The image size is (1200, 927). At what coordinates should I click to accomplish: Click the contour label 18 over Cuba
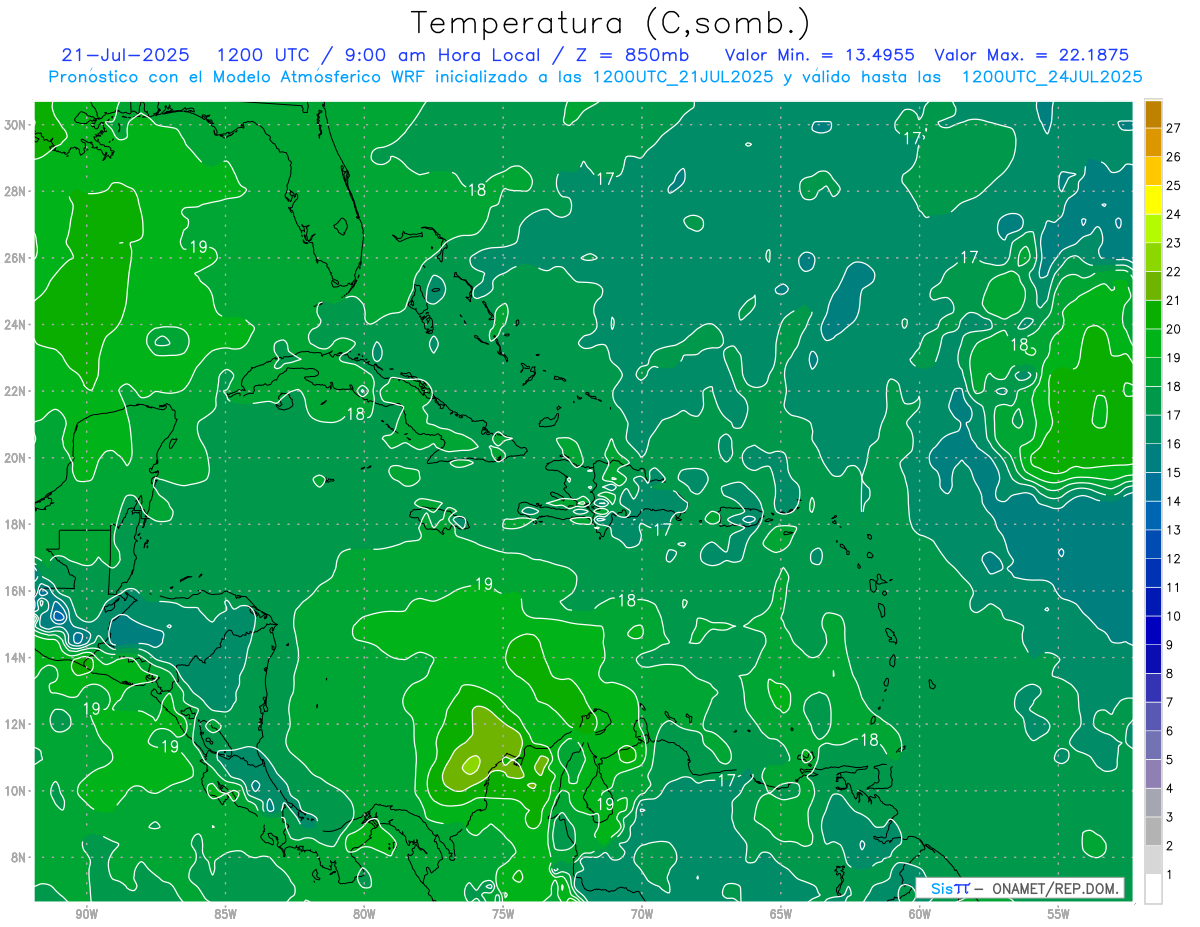pos(355,413)
